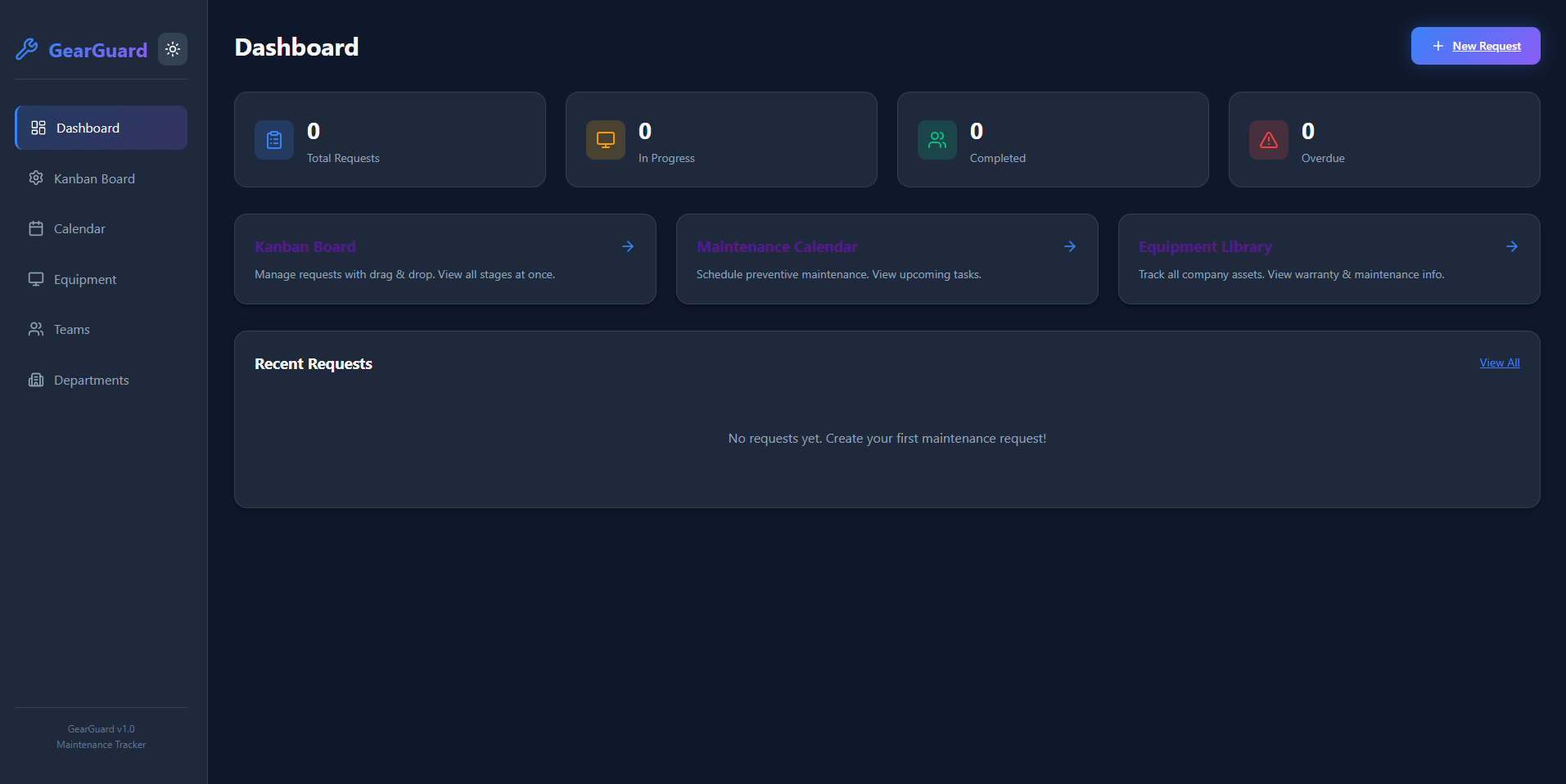Image resolution: width=1566 pixels, height=784 pixels.
Task: Click the Equipment Library heading link
Action: [x=1205, y=246]
